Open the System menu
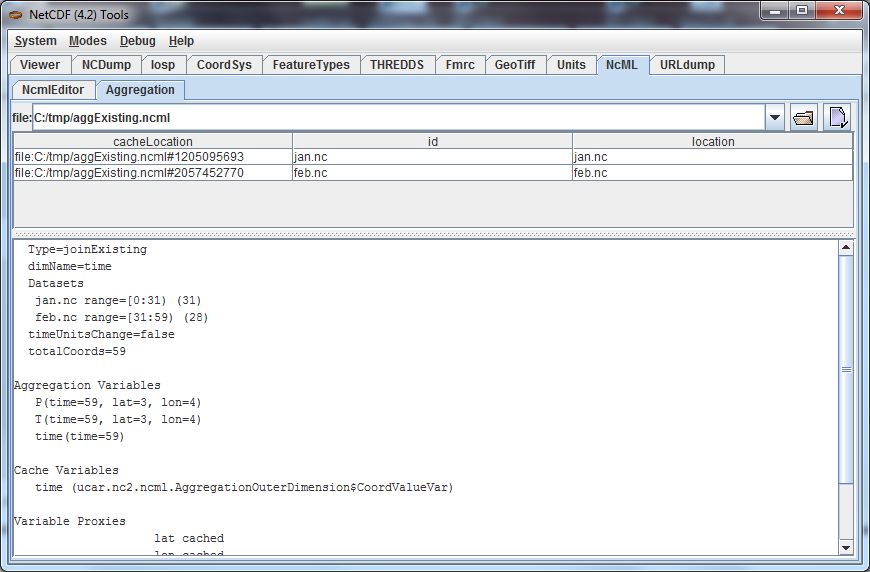The image size is (870, 572). pyautogui.click(x=35, y=41)
